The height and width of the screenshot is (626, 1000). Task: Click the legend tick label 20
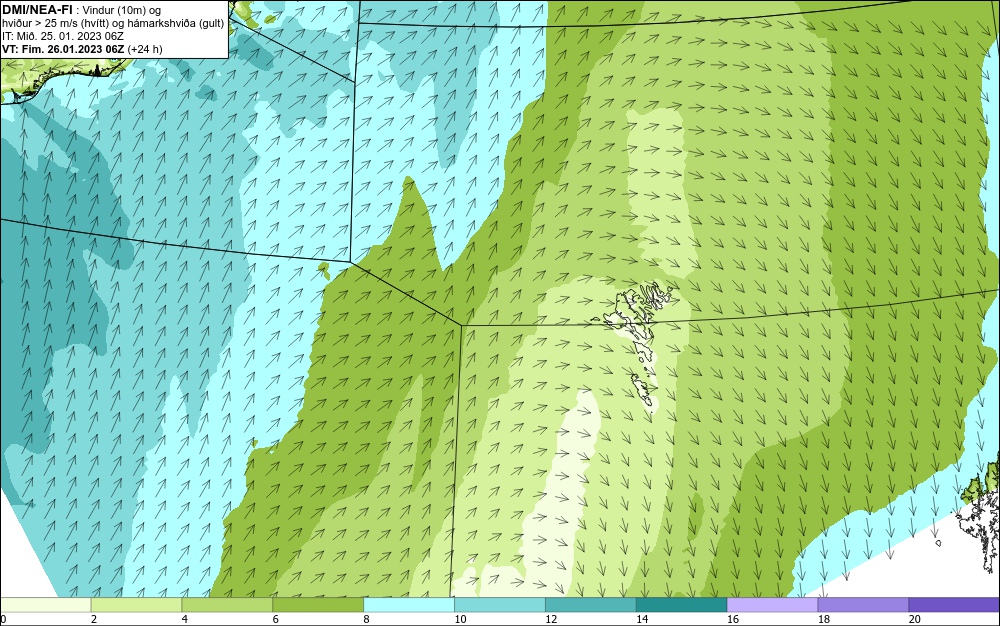[x=915, y=619]
